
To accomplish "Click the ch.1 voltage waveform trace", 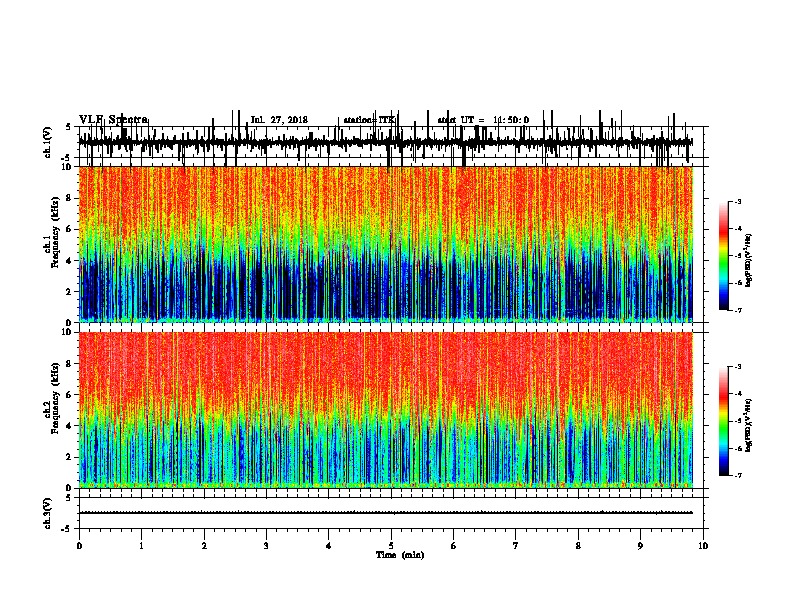I will pyautogui.click(x=386, y=142).
